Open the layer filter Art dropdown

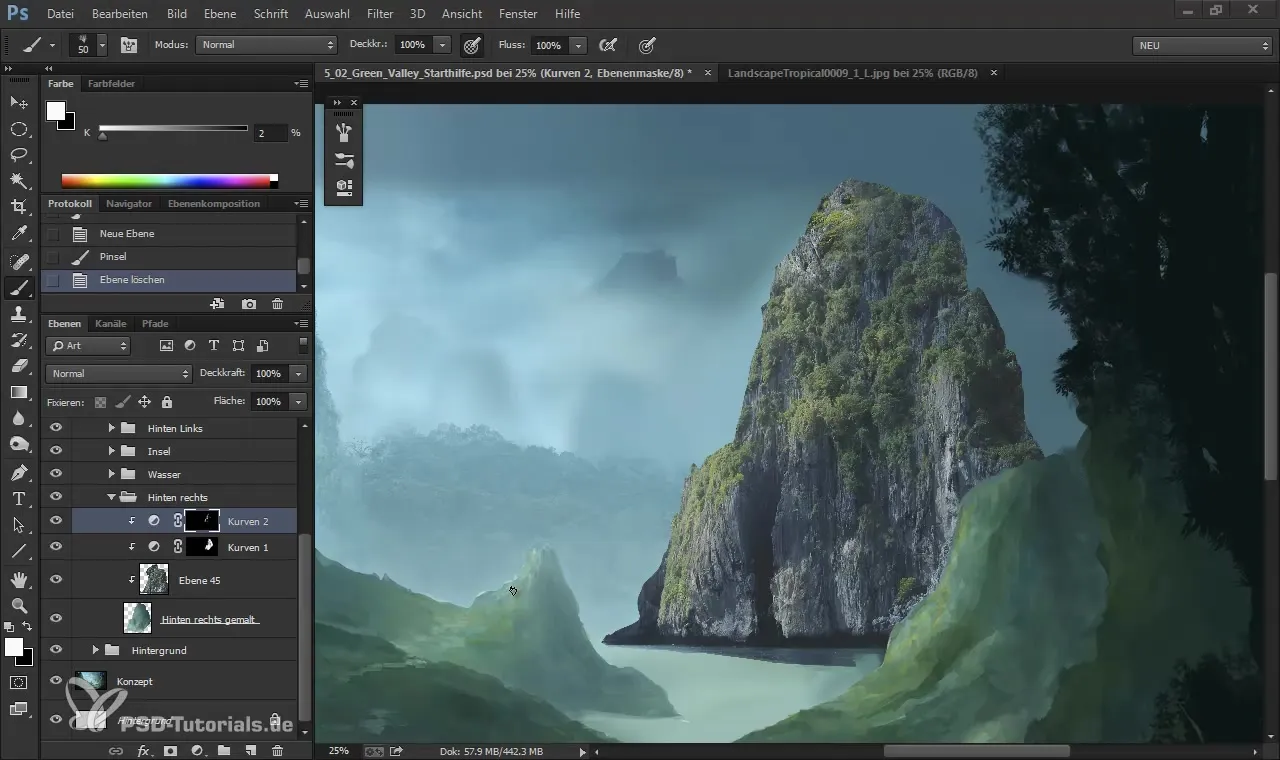(x=88, y=346)
